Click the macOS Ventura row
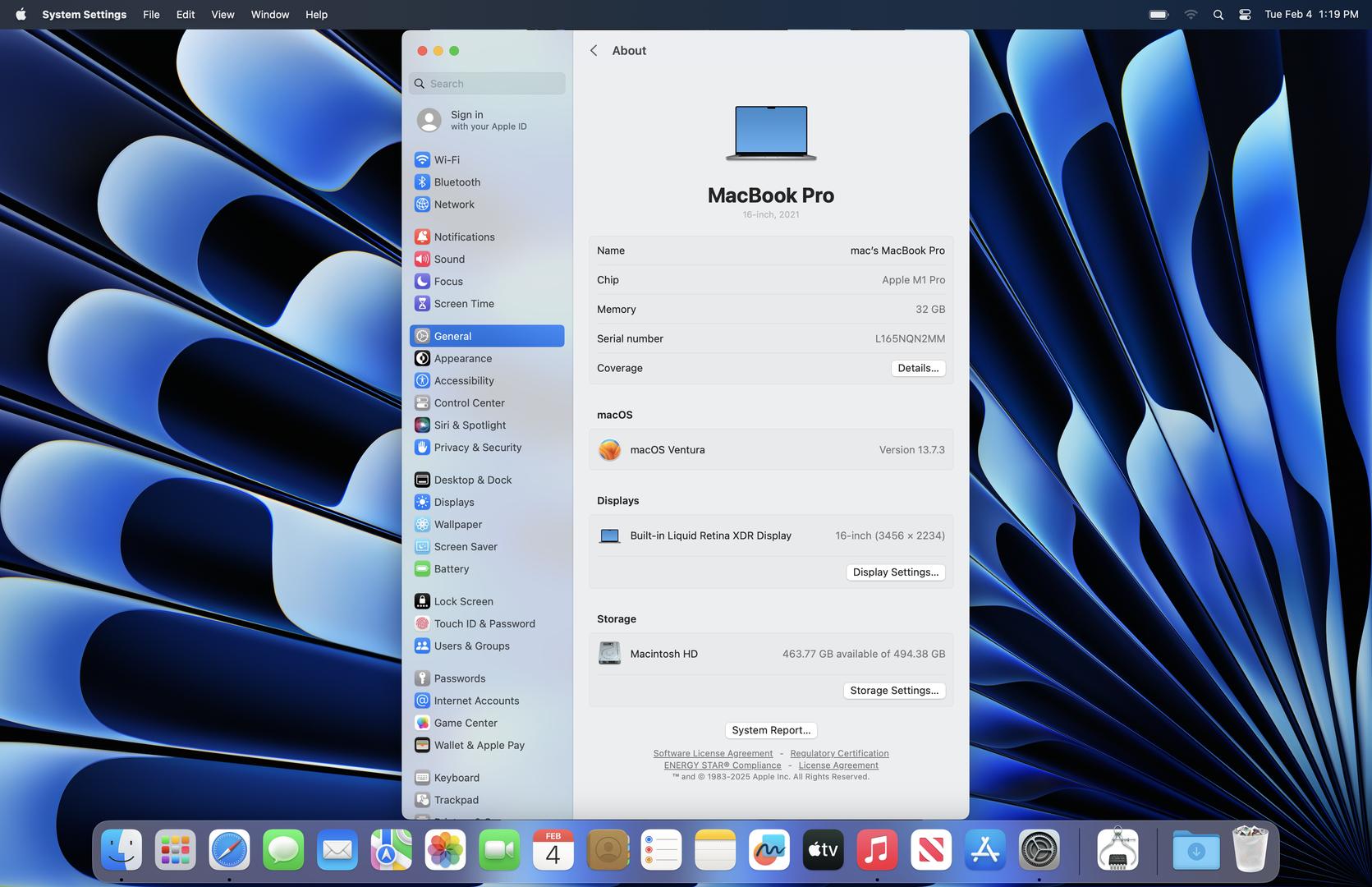The height and width of the screenshot is (887, 1372). tap(771, 450)
